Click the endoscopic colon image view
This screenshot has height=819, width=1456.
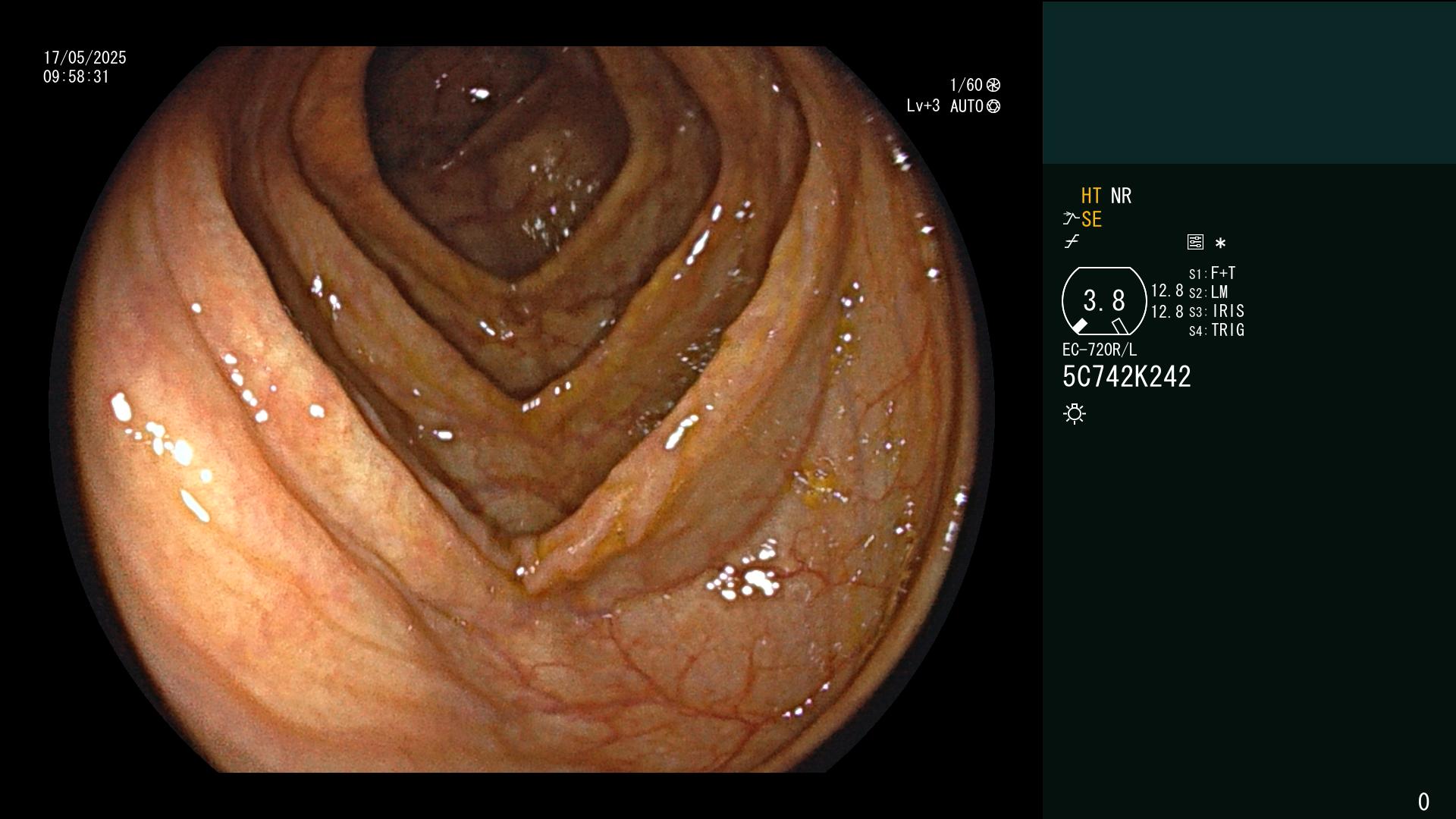[522, 409]
